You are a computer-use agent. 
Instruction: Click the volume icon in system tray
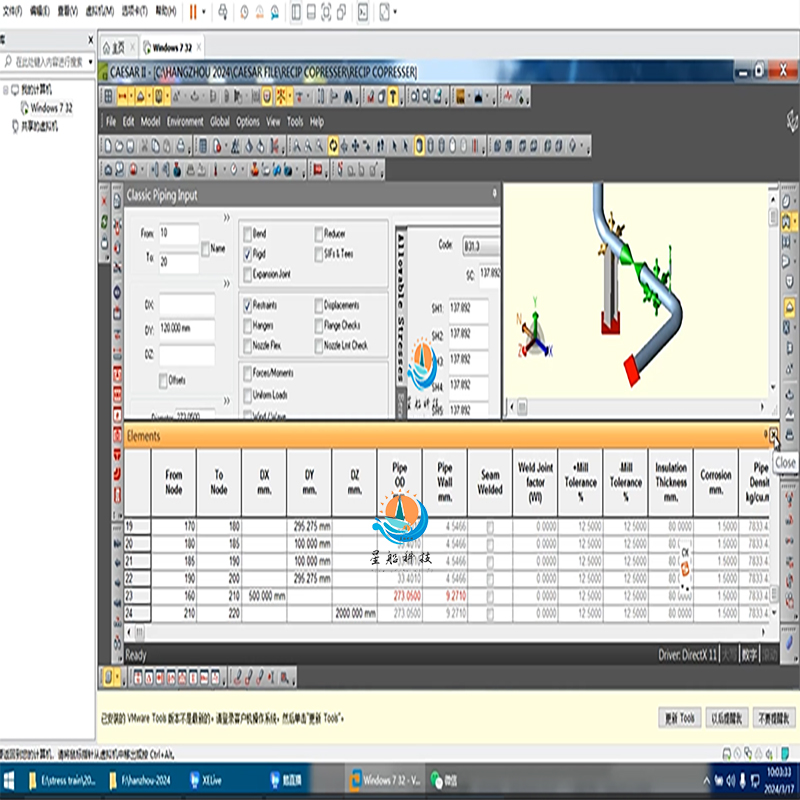pyautogui.click(x=730, y=780)
